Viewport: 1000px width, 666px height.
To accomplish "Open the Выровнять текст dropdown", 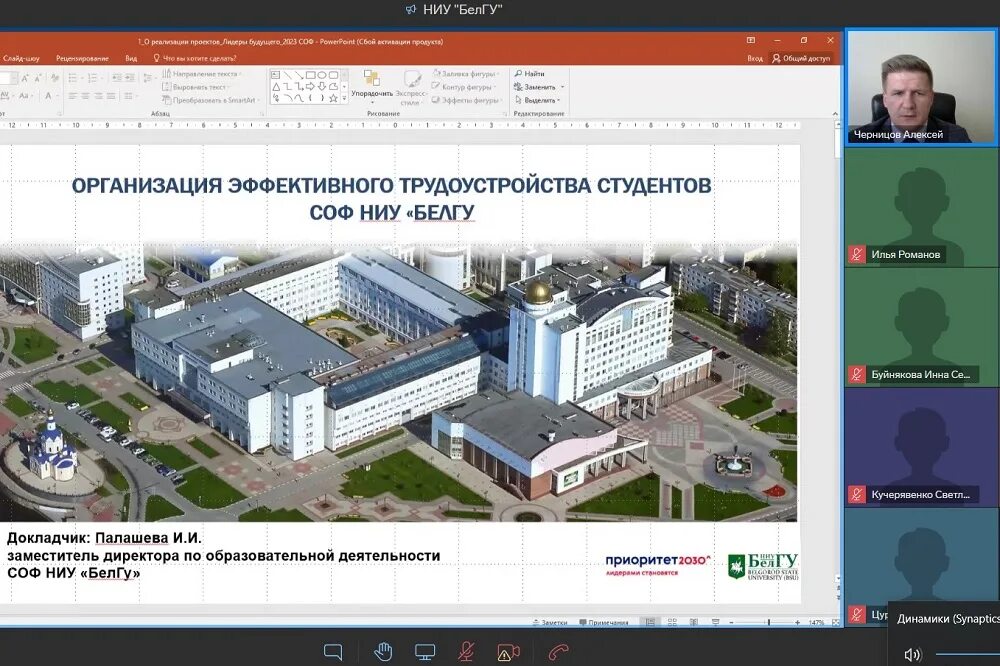I will coord(198,87).
